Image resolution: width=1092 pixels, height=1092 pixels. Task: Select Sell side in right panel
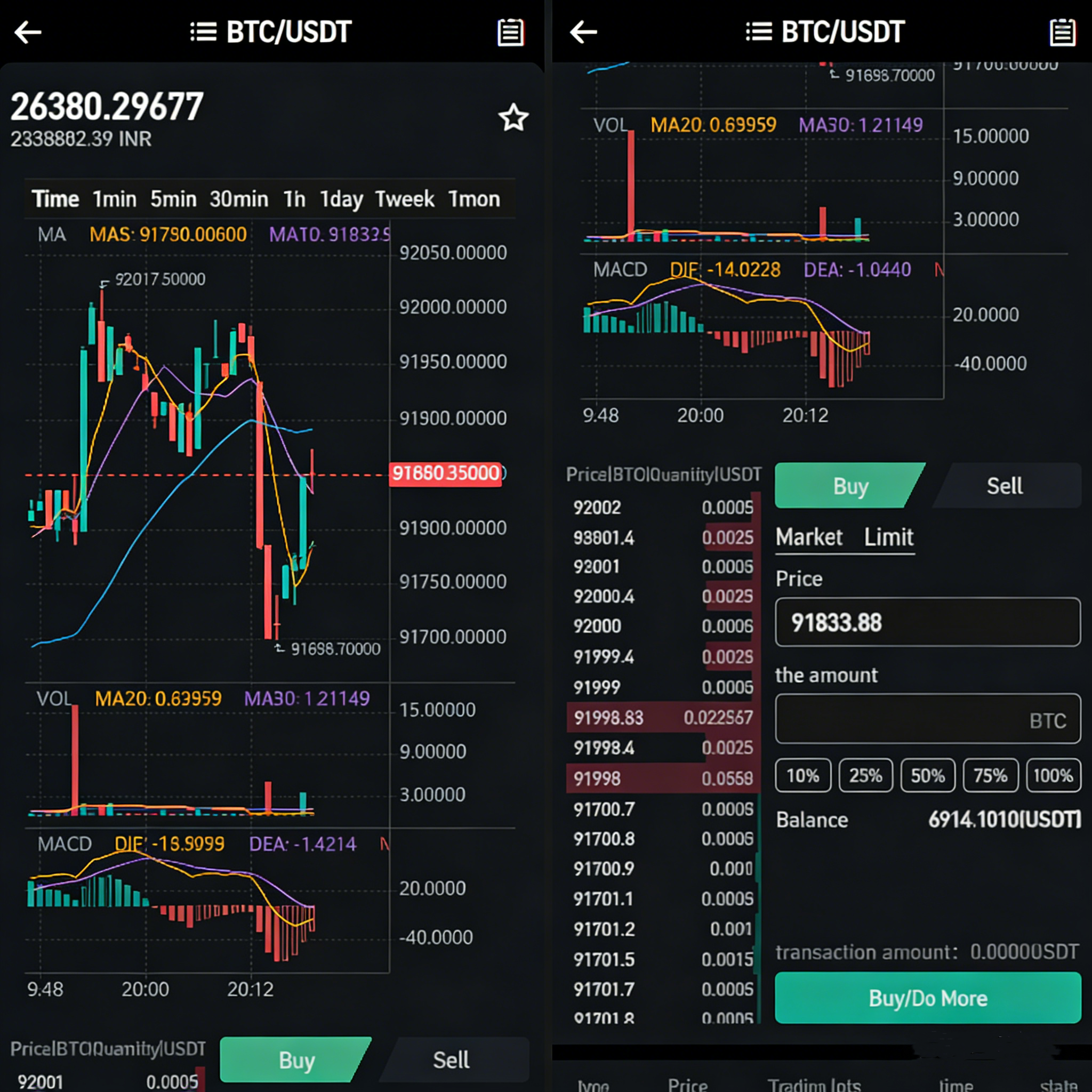[1005, 486]
